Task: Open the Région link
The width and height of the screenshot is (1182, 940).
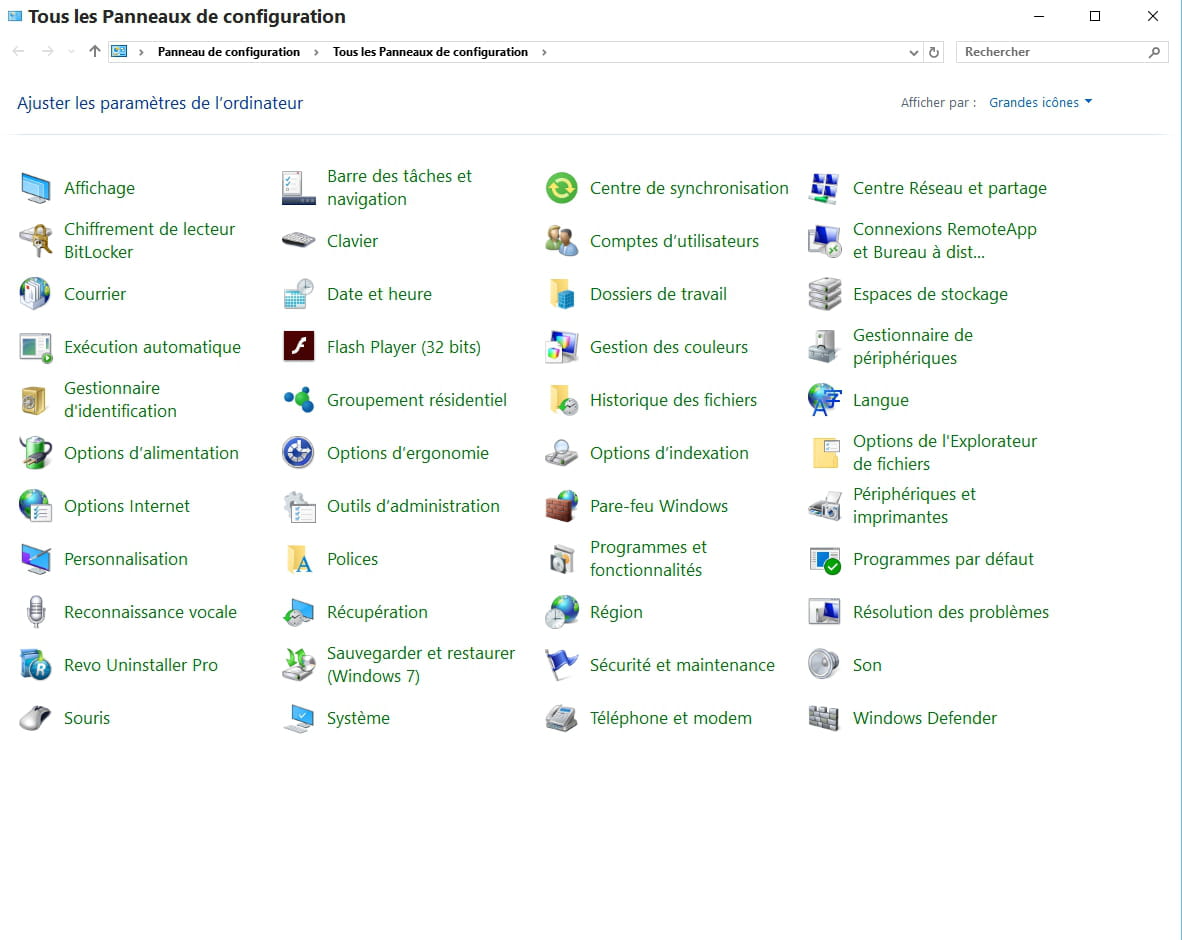Action: (x=616, y=612)
